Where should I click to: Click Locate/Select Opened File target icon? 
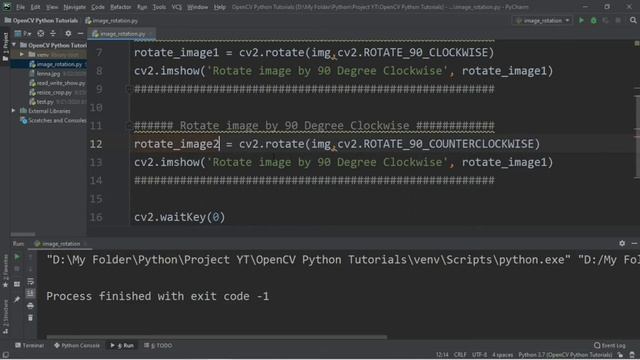point(40,33)
